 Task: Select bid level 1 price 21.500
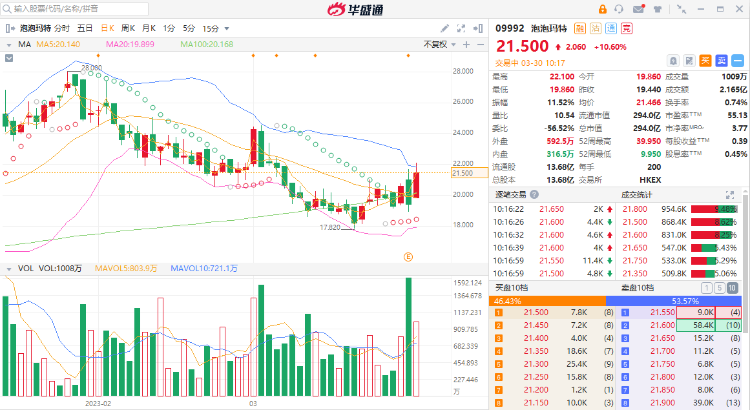pos(536,312)
